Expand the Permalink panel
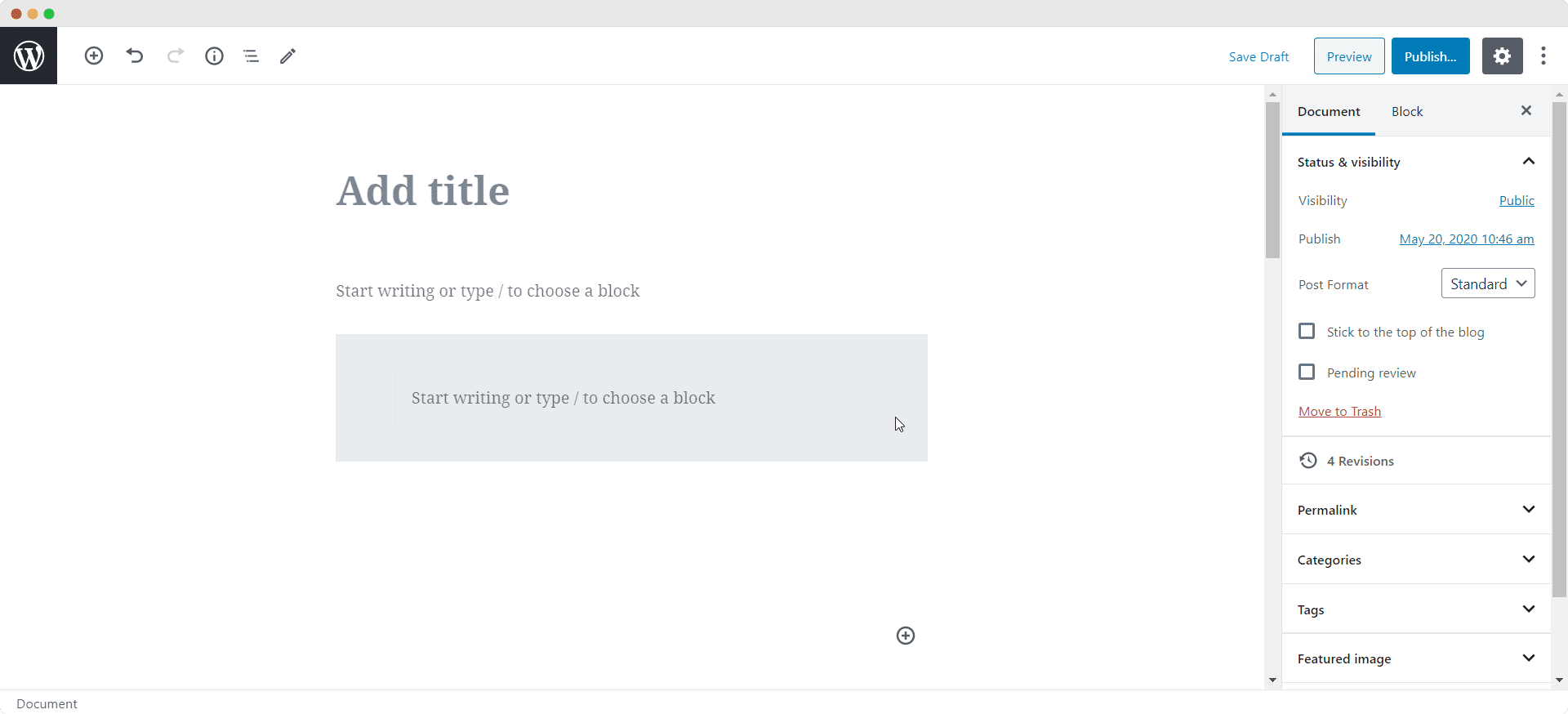Viewport: 1568px width, 714px height. [x=1416, y=510]
